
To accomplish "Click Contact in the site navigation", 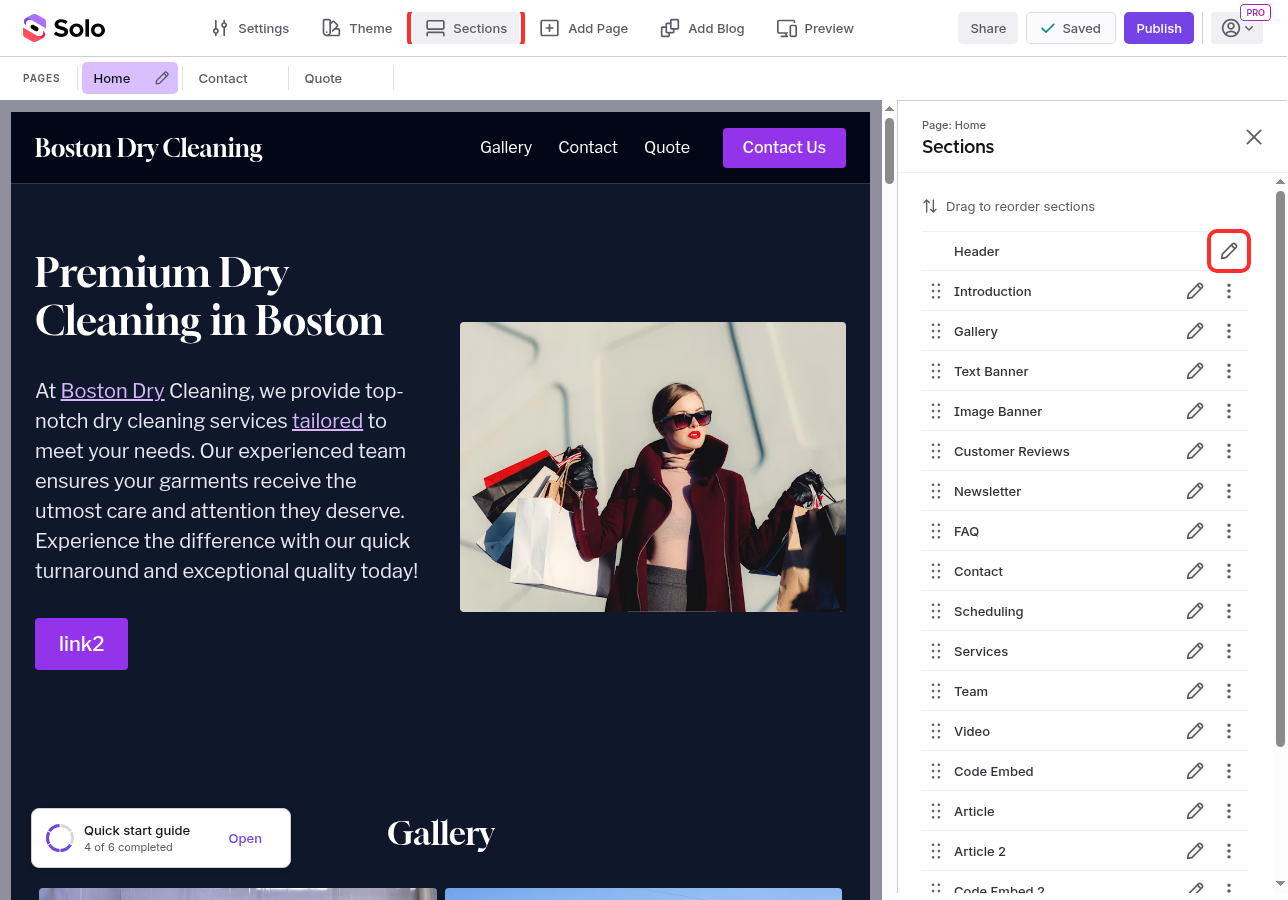I will (588, 147).
